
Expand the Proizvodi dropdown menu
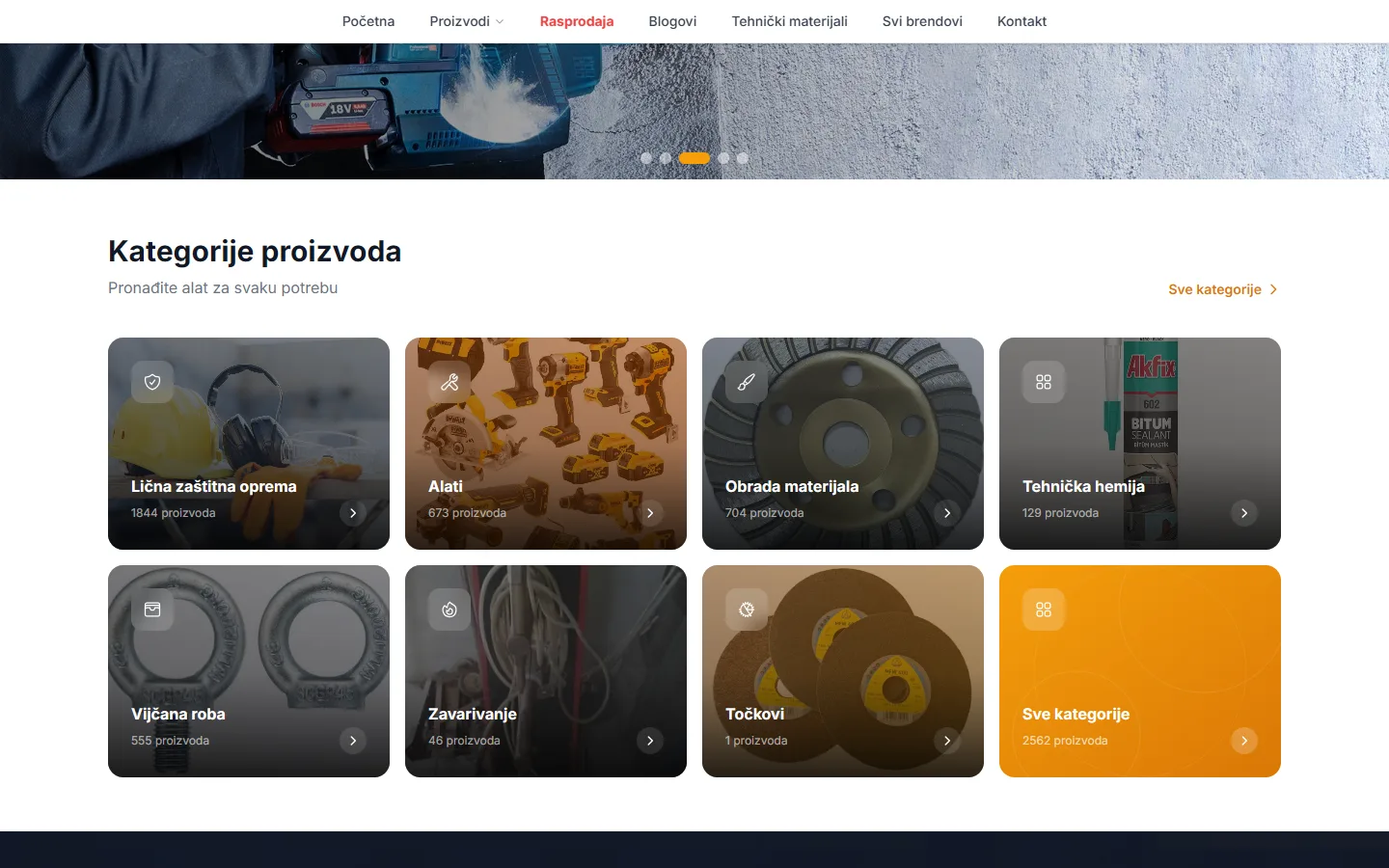(467, 21)
